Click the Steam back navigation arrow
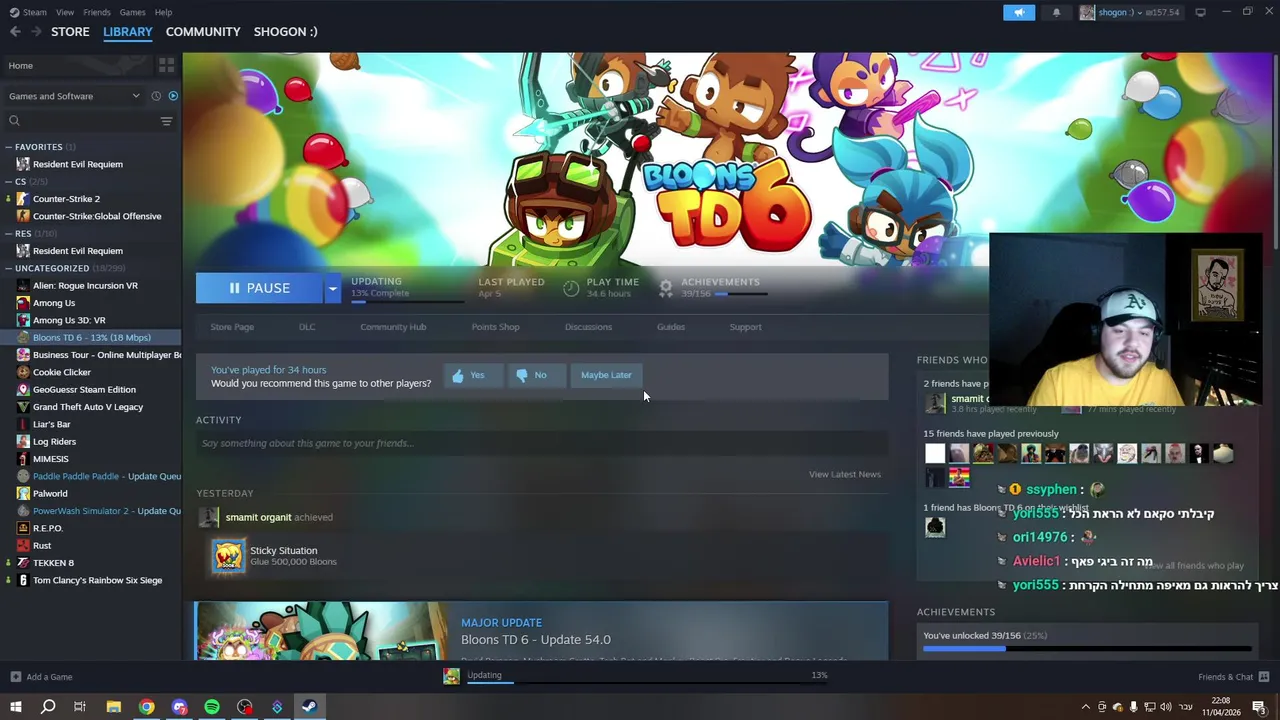The height and width of the screenshot is (720, 1280). tap(15, 32)
